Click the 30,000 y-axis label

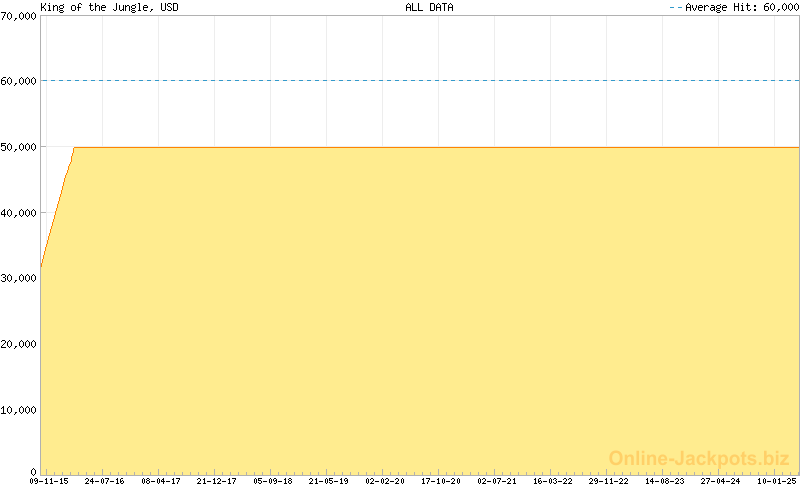pos(18,278)
